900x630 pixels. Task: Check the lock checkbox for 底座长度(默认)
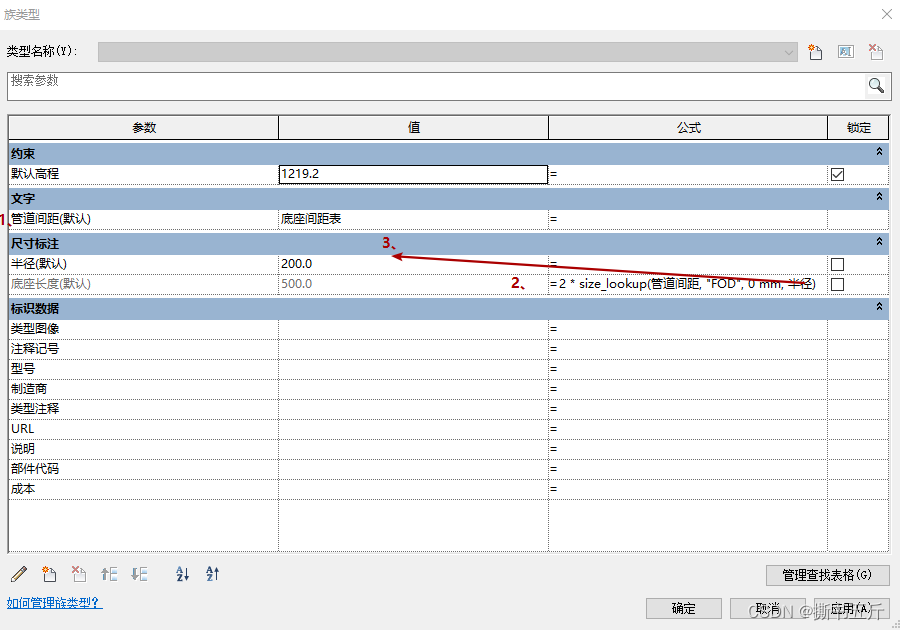click(x=837, y=283)
